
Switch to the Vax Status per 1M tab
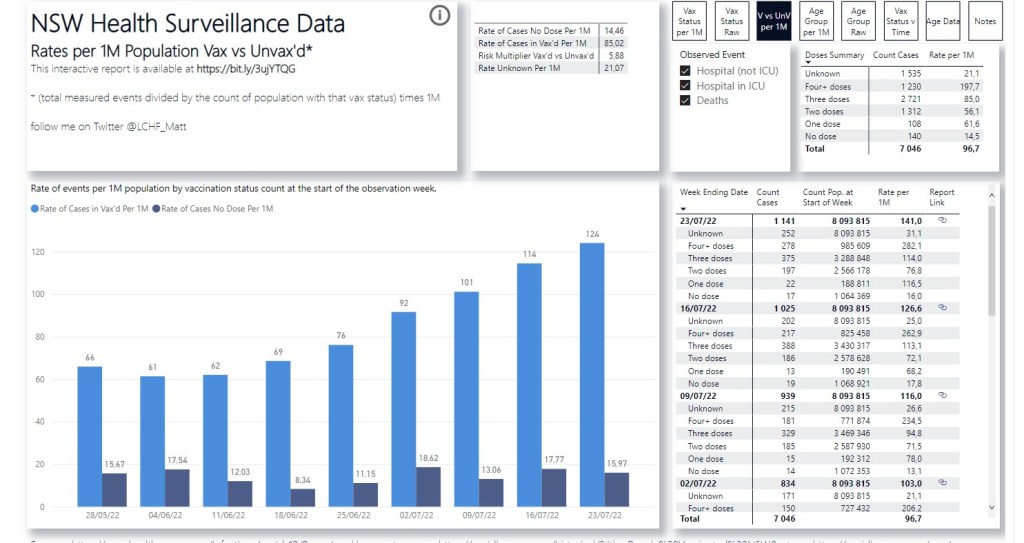coord(690,21)
